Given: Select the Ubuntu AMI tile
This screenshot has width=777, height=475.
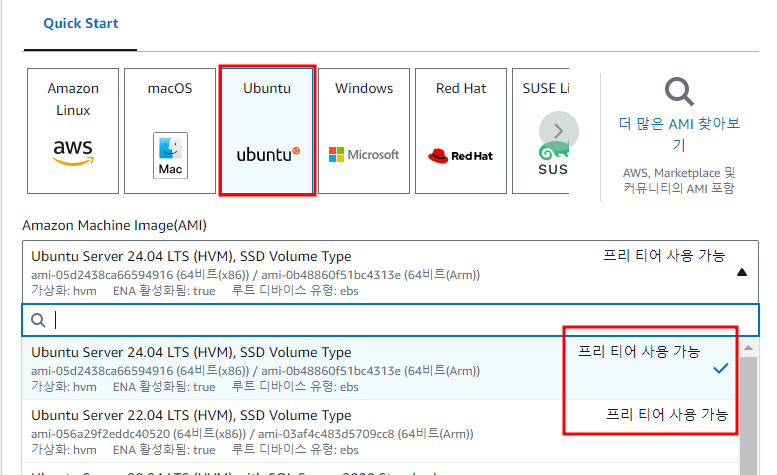Looking at the screenshot, I should point(267,131).
